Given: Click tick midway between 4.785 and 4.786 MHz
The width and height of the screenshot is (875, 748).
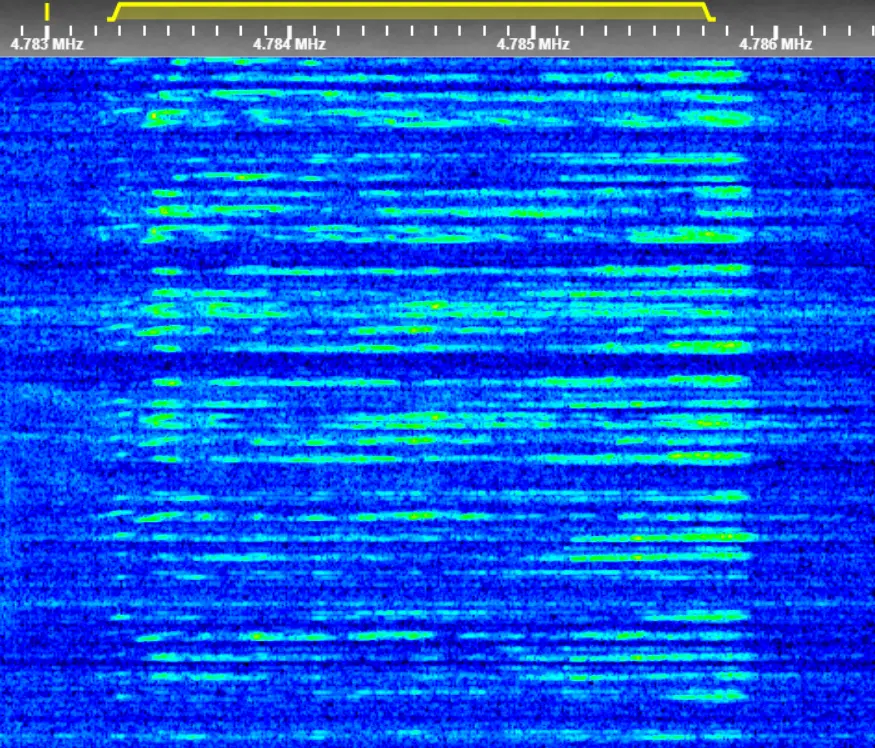Looking at the screenshot, I should coord(654,29).
